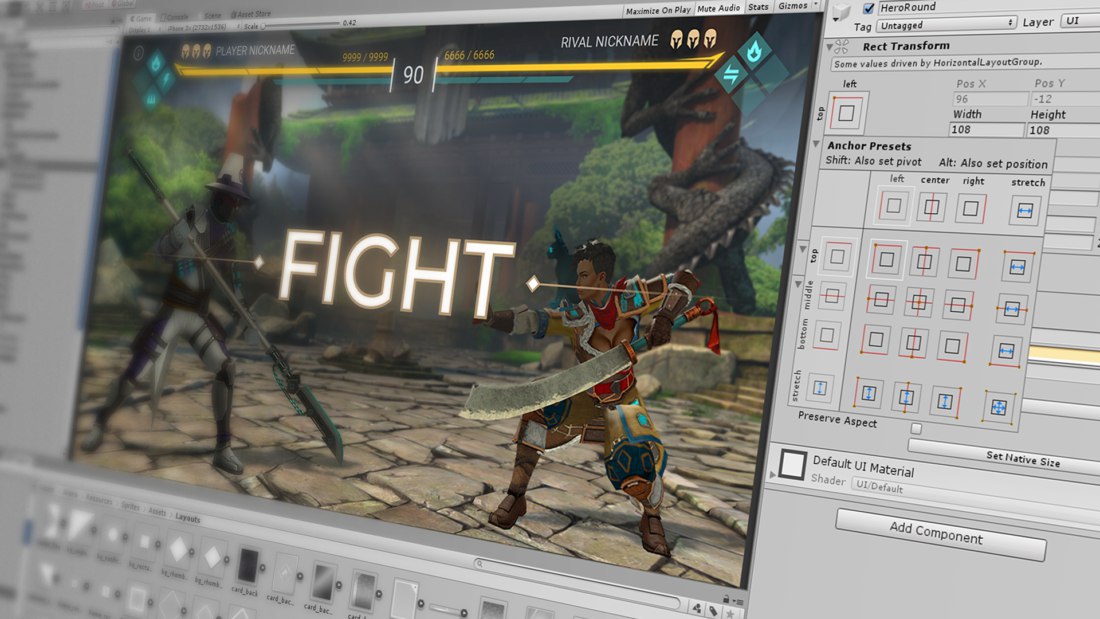Switch to the Scene tab
Viewport: 1100px width, 619px height.
tap(211, 15)
